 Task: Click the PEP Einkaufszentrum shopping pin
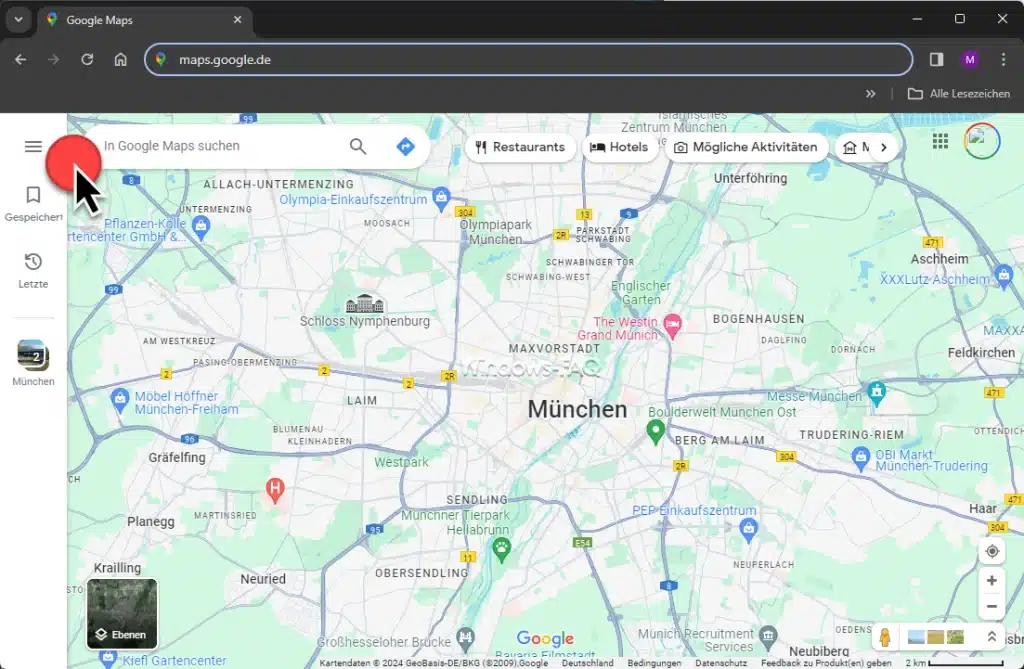(748, 529)
